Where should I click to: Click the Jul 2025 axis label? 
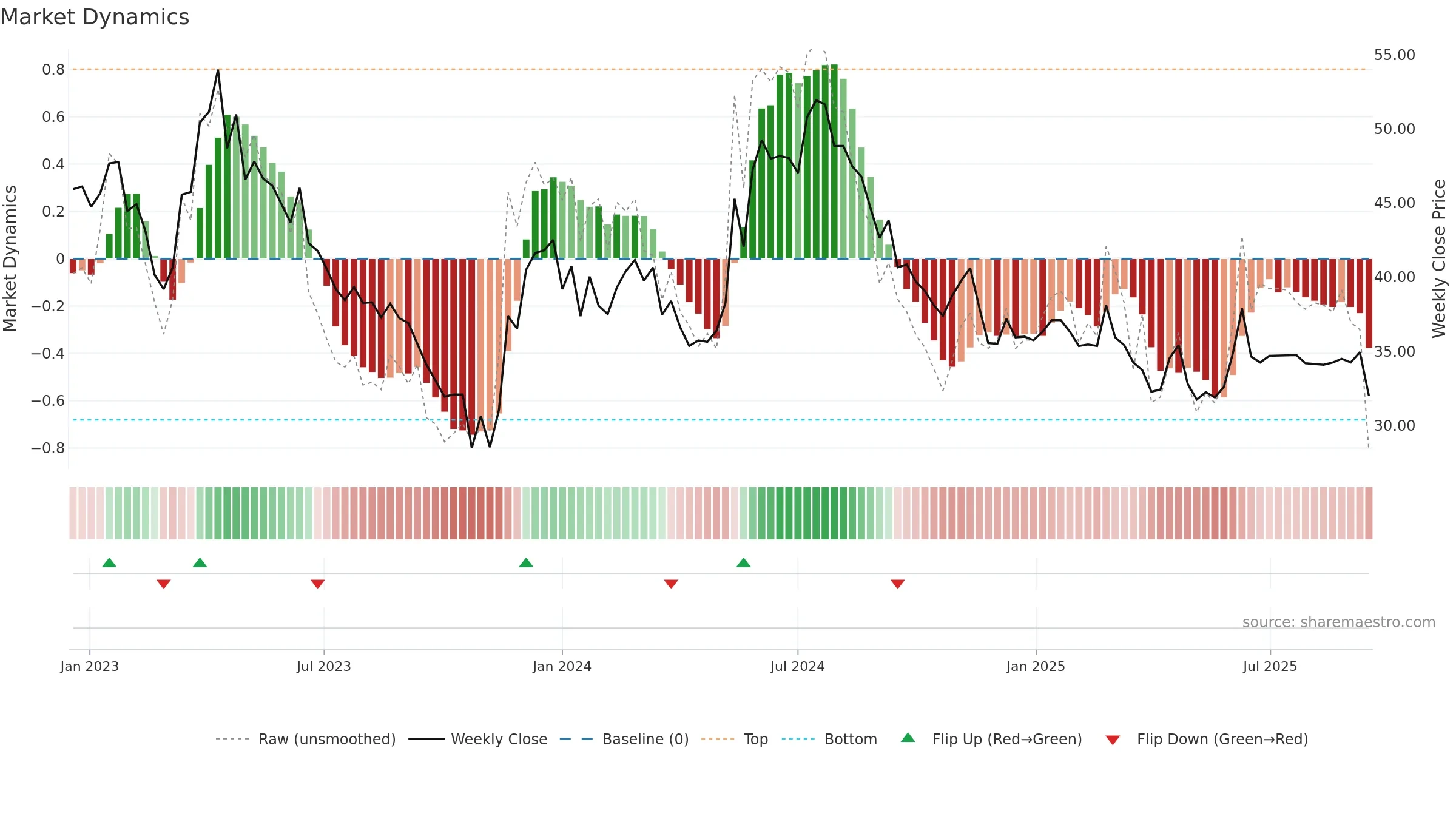pyautogui.click(x=1270, y=666)
